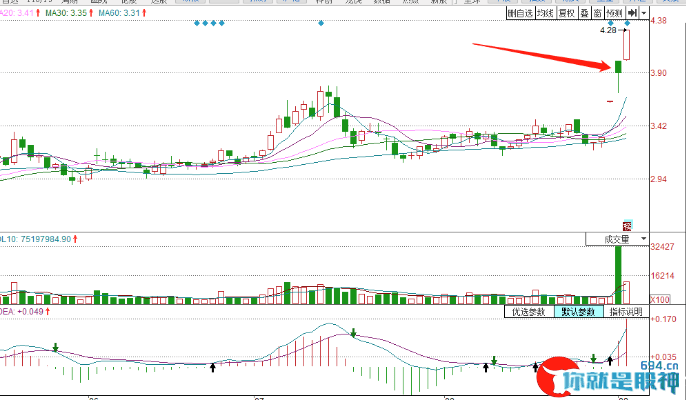Click the 叠 overlay button
The height and width of the screenshot is (400, 686).
585,13
